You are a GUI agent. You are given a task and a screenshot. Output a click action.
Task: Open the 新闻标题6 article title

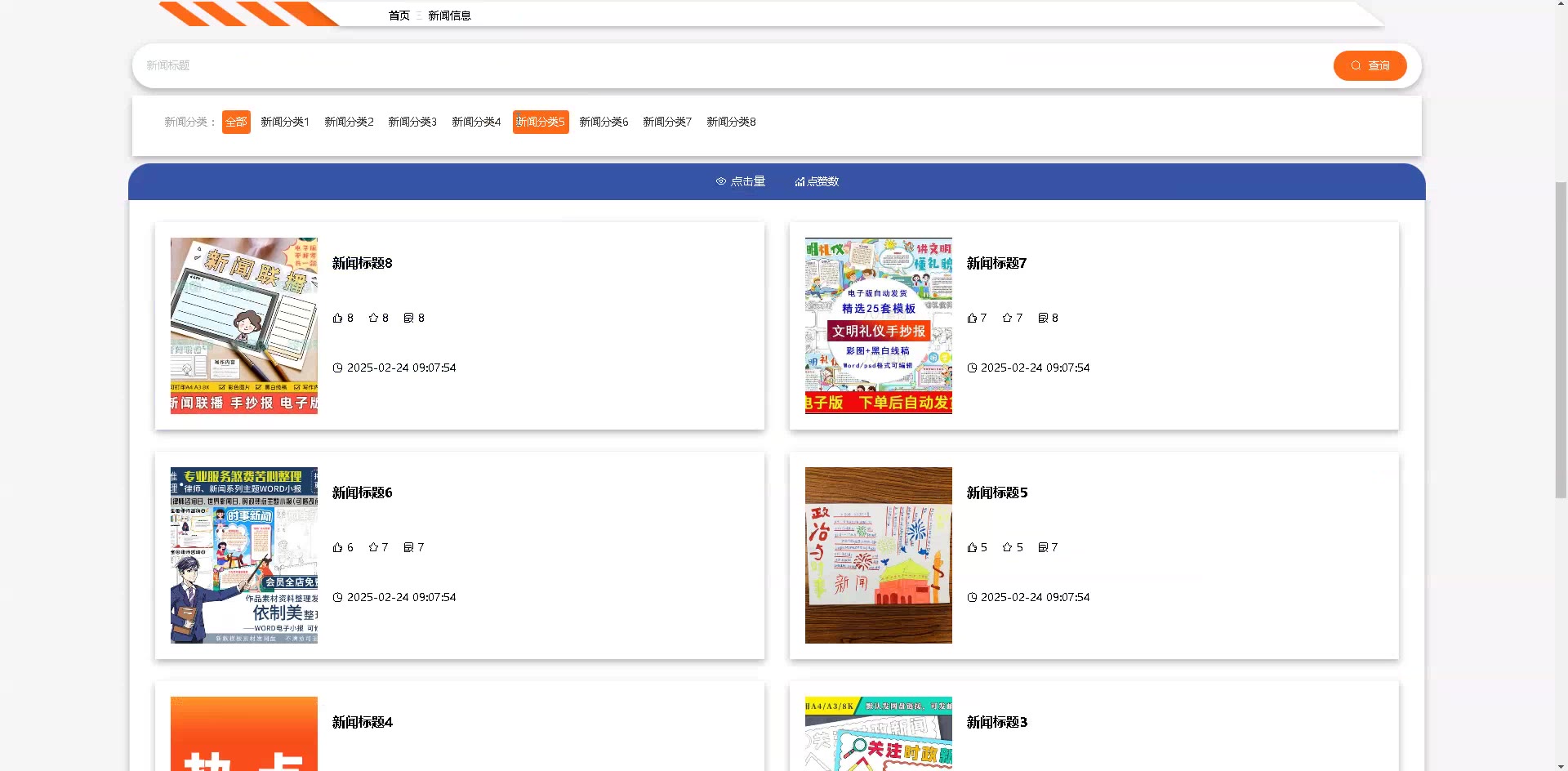363,492
